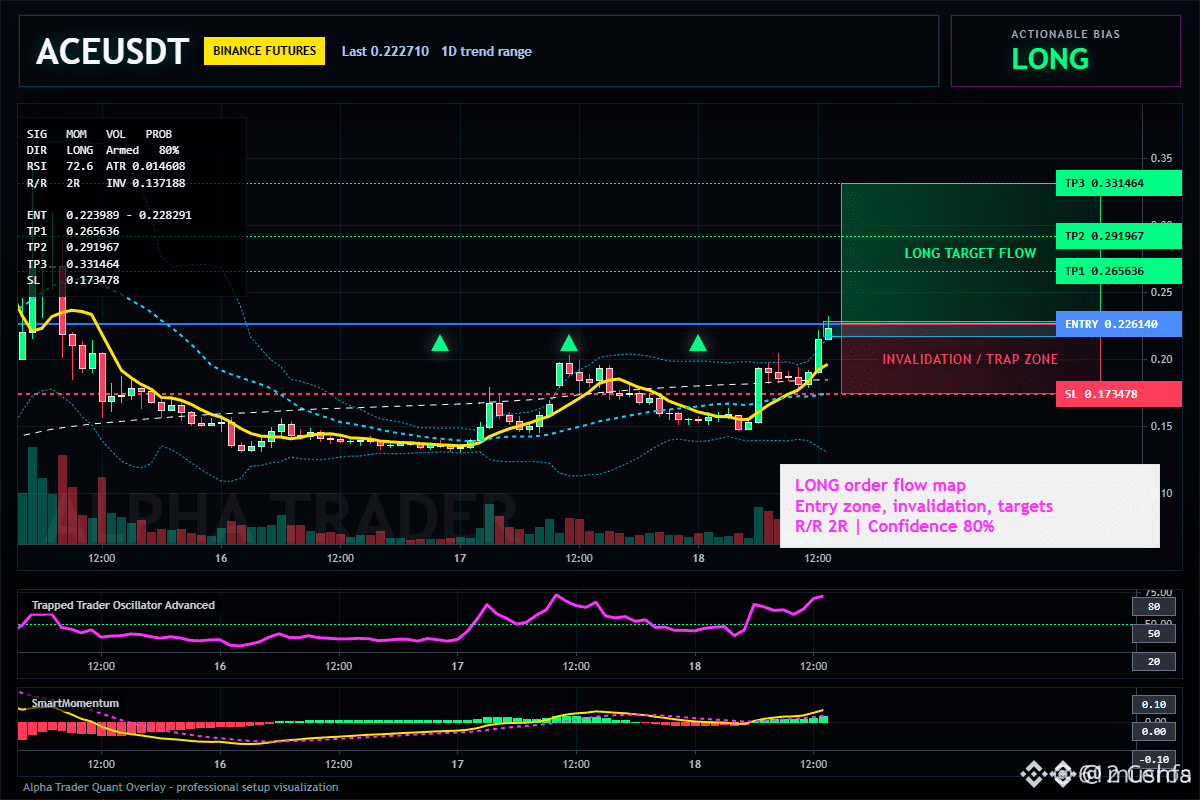1200x800 pixels.
Task: Select the TP3 0.331464 price tag
Action: coord(1118,184)
